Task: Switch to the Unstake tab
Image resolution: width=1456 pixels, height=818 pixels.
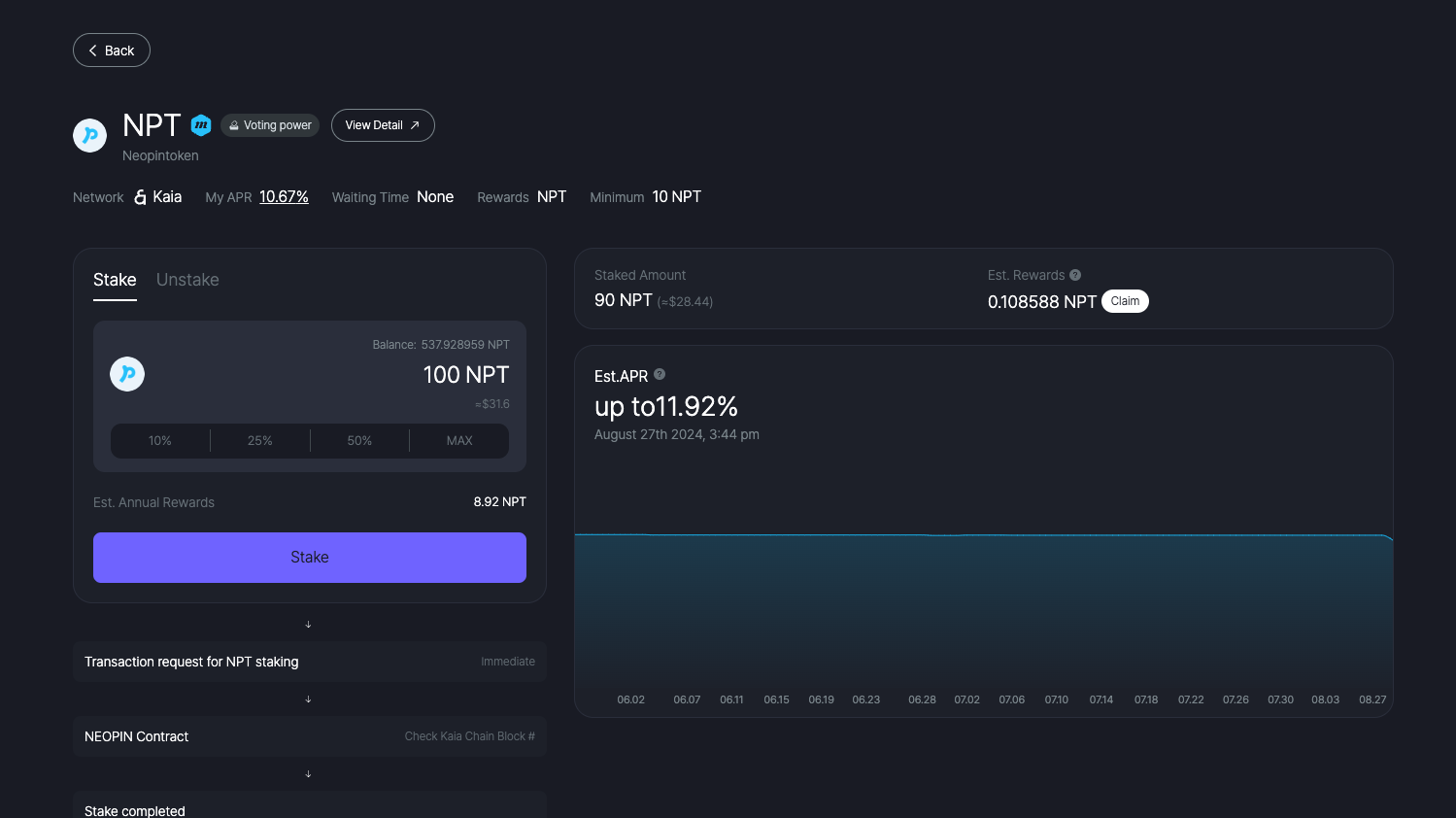Action: [x=187, y=280]
